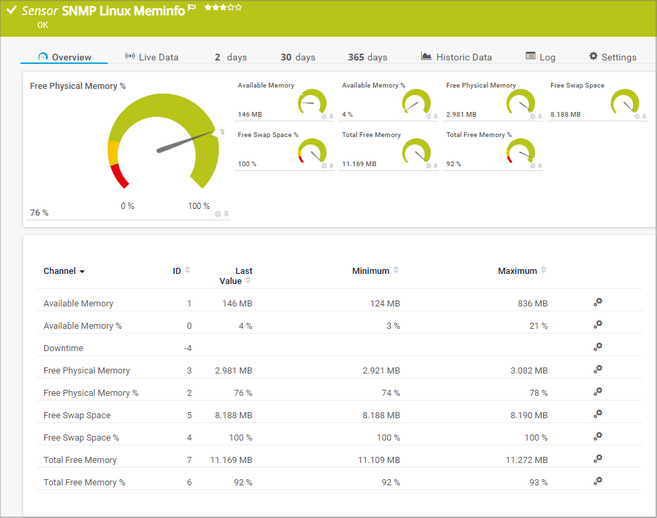Click gear icon in Free Swap Space row
Screen dimensions: 657x518
598,414
